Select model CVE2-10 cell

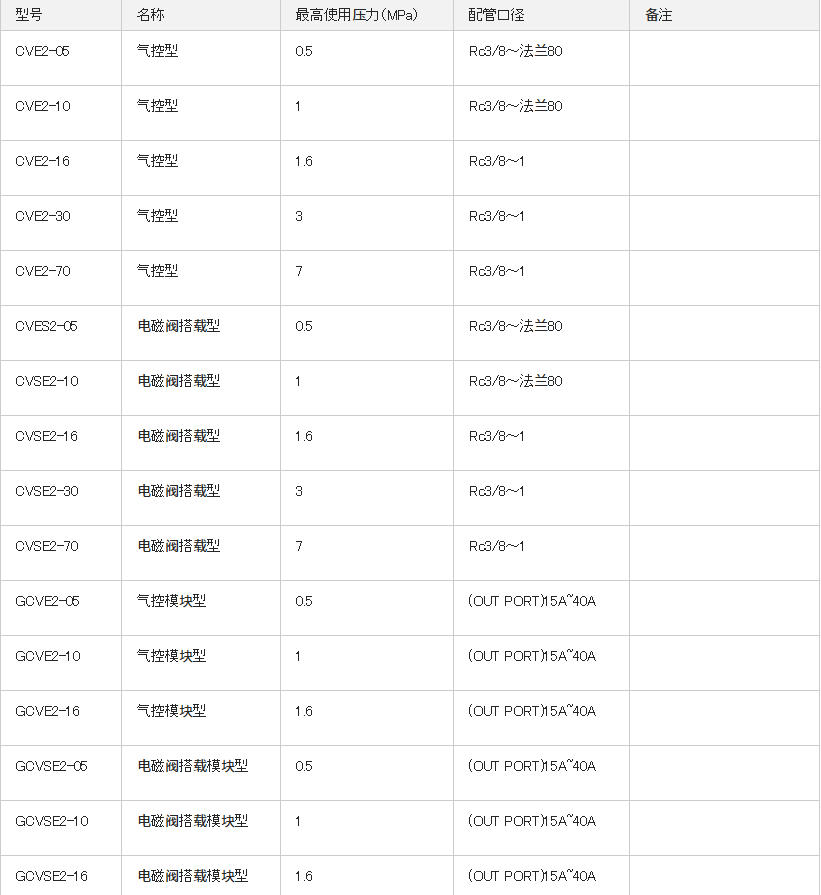43,106
